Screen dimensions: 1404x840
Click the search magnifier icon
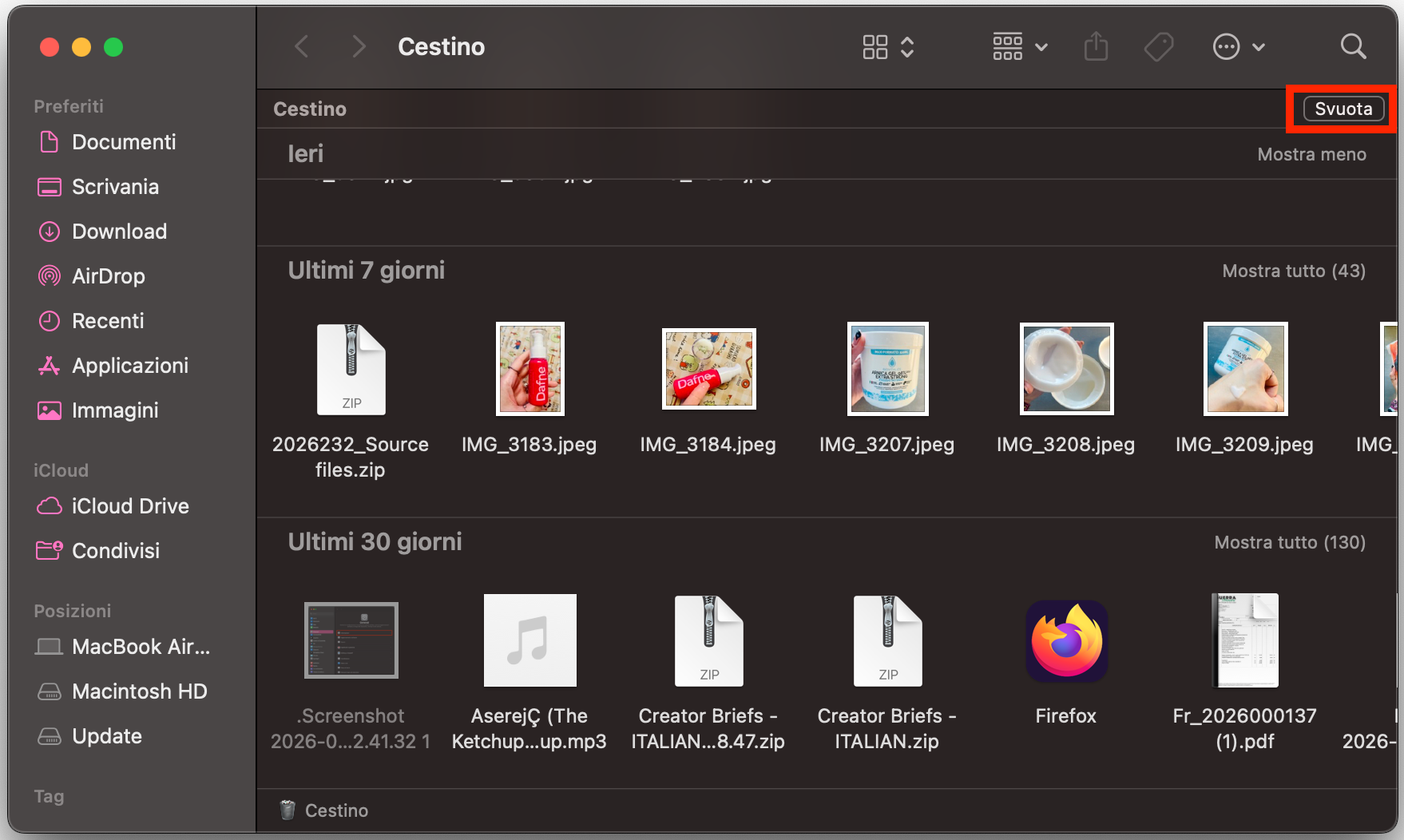pyautogui.click(x=1353, y=46)
